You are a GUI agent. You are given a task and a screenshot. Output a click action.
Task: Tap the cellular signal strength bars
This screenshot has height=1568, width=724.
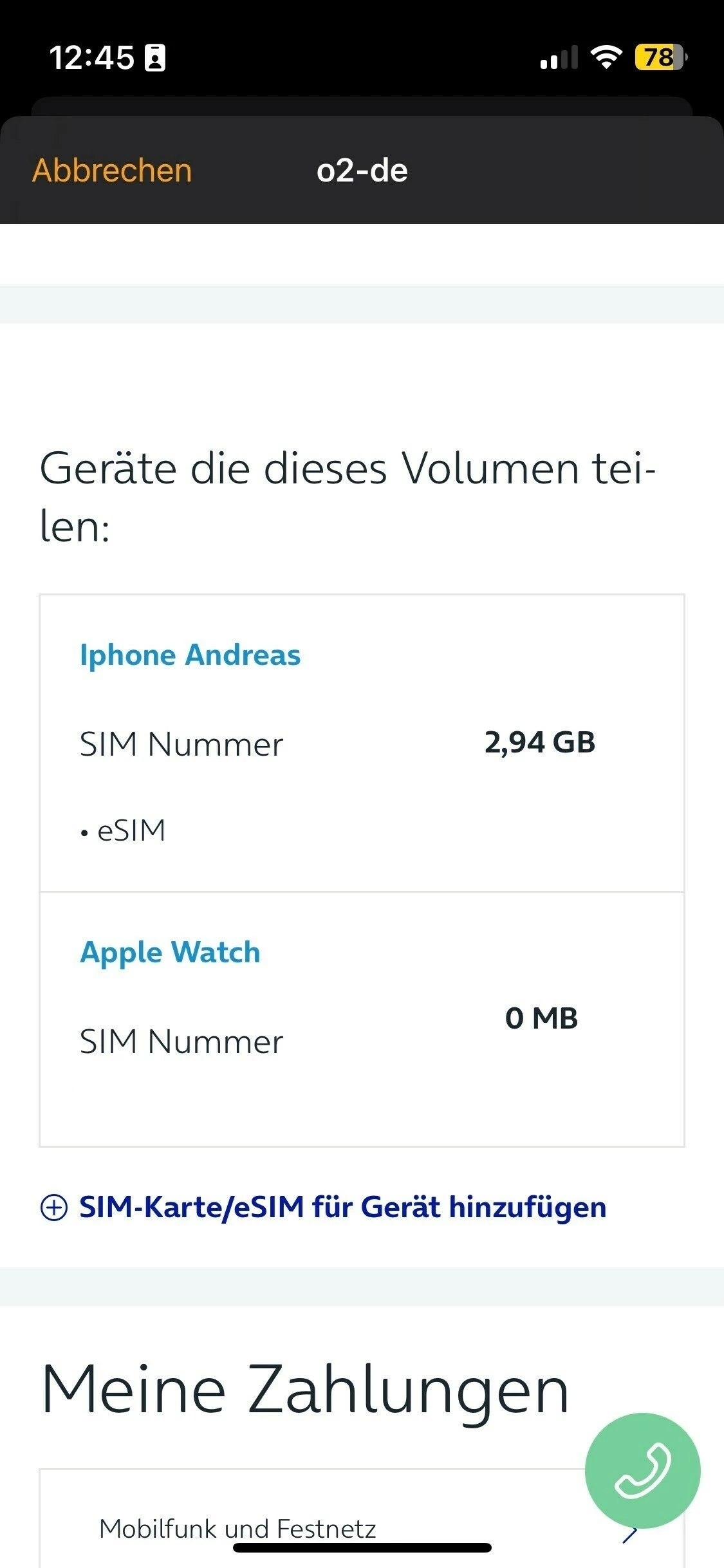pyautogui.click(x=558, y=57)
